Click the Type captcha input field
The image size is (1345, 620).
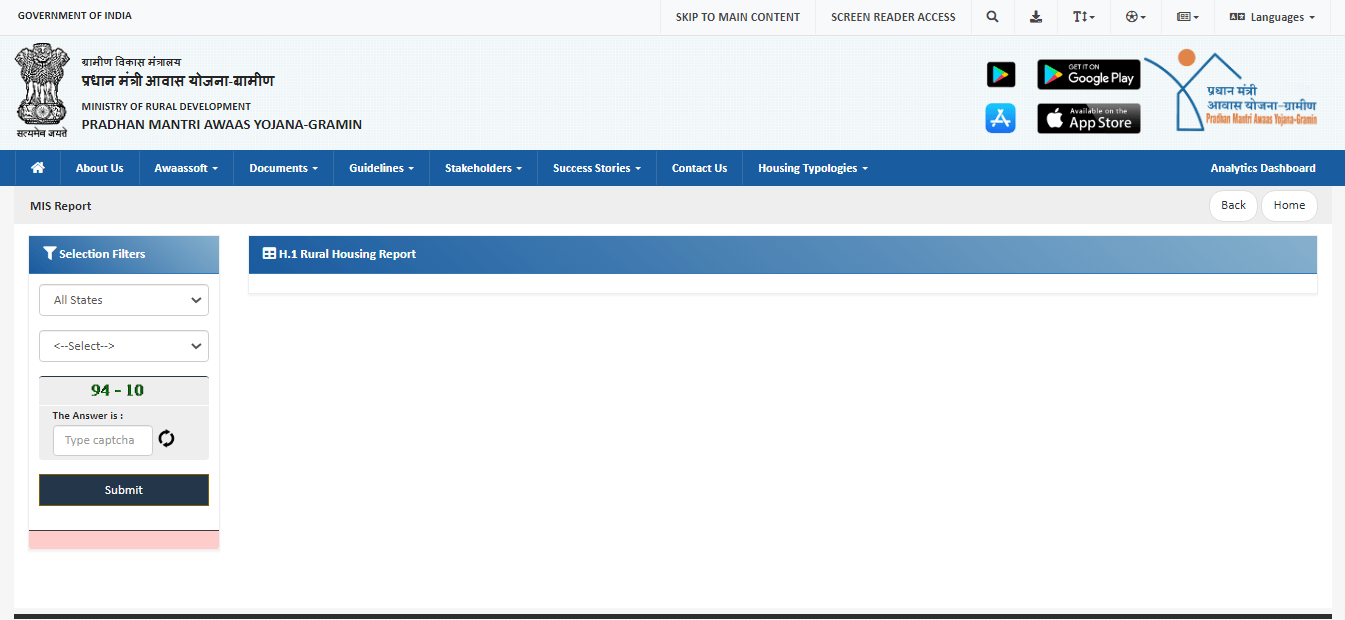point(103,440)
